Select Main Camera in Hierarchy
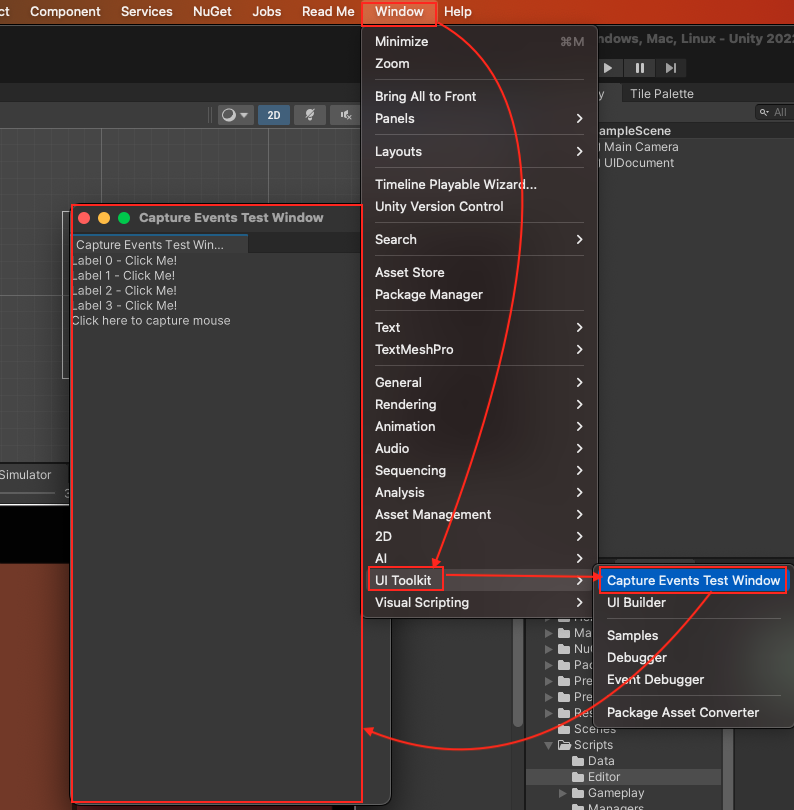 640,147
